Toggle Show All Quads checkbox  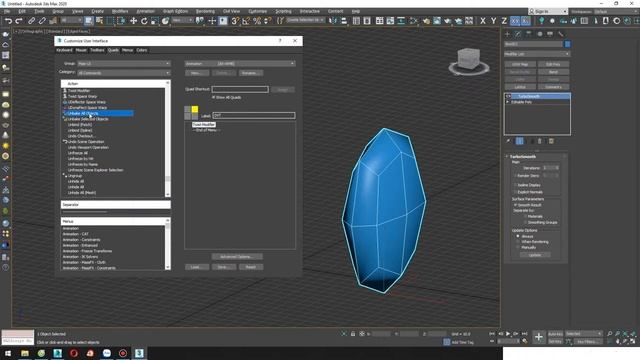214,98
